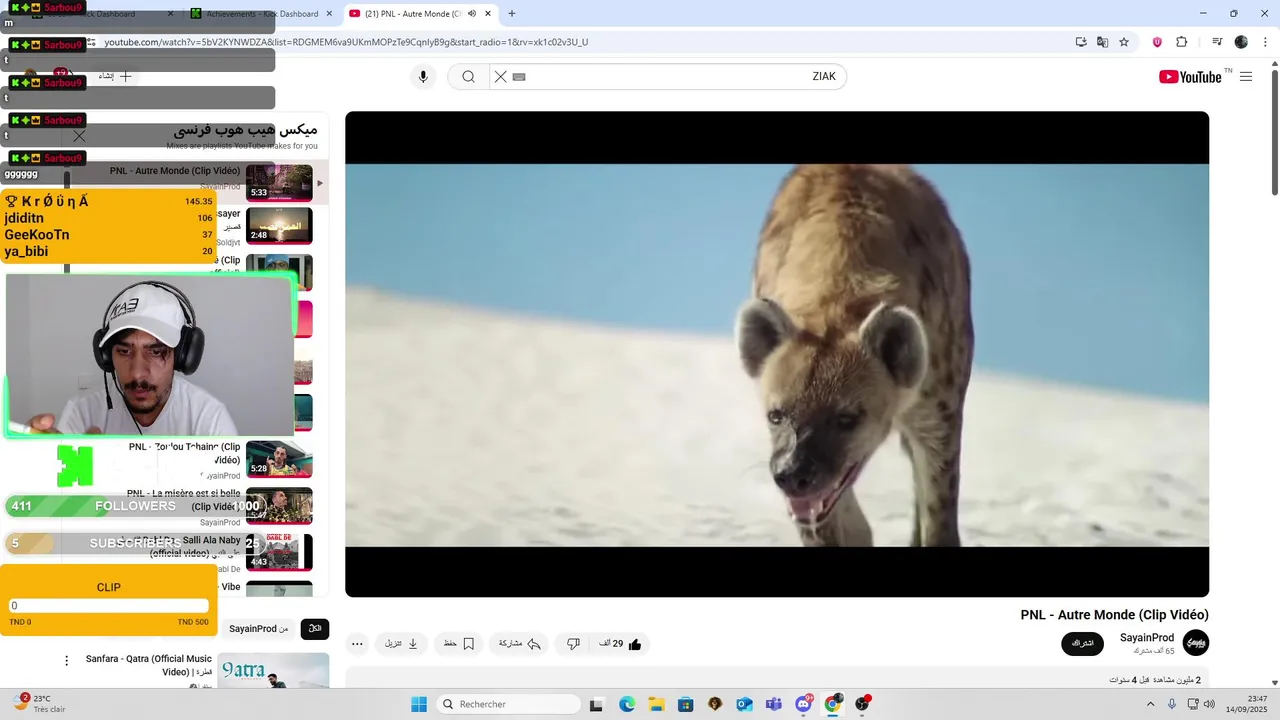Select SayainProd filter chip
This screenshot has height=720, width=1280.
258,628
